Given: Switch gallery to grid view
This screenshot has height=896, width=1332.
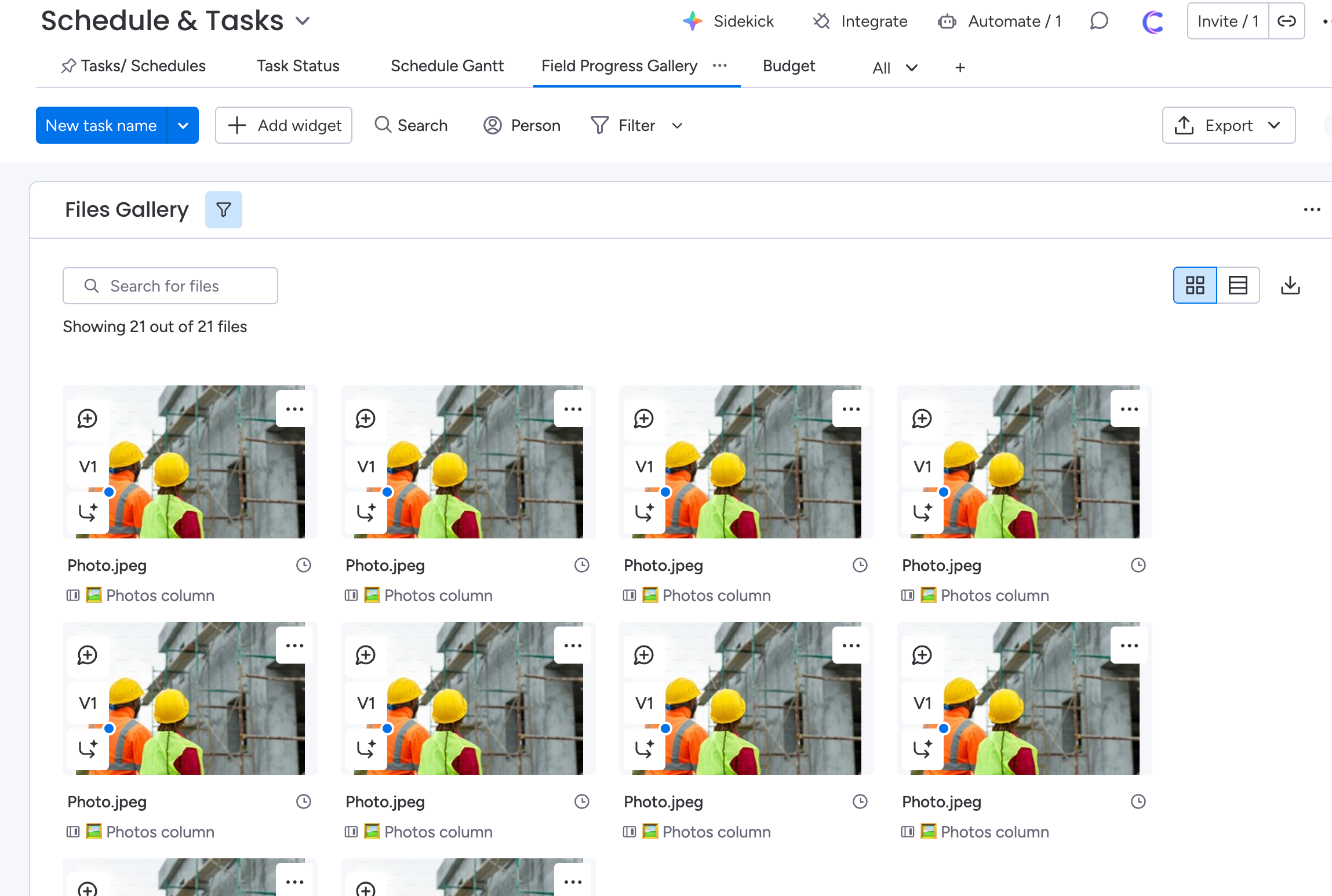Looking at the screenshot, I should coord(1195,285).
